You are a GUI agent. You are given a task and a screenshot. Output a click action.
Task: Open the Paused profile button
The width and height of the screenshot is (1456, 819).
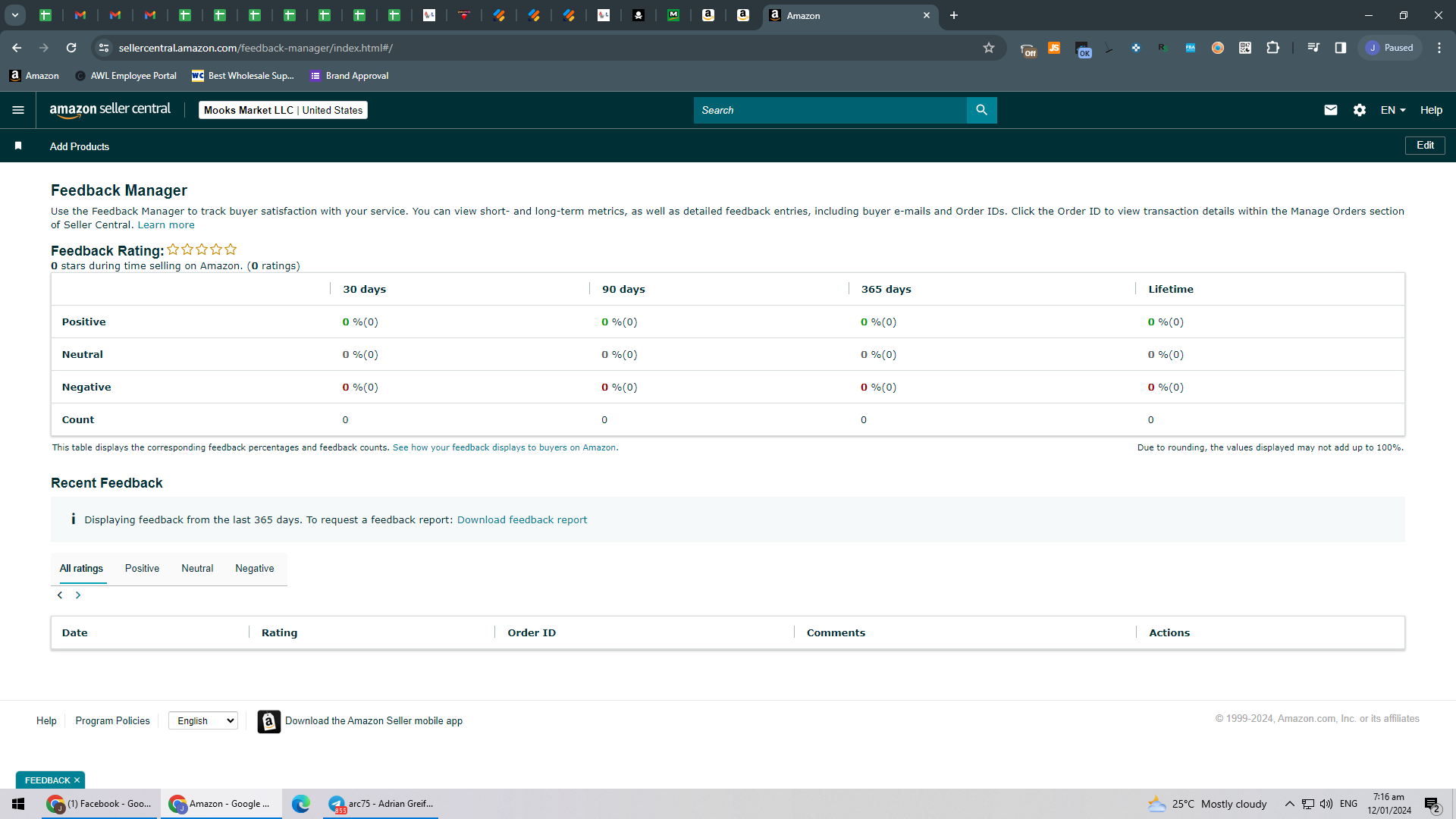point(1389,48)
